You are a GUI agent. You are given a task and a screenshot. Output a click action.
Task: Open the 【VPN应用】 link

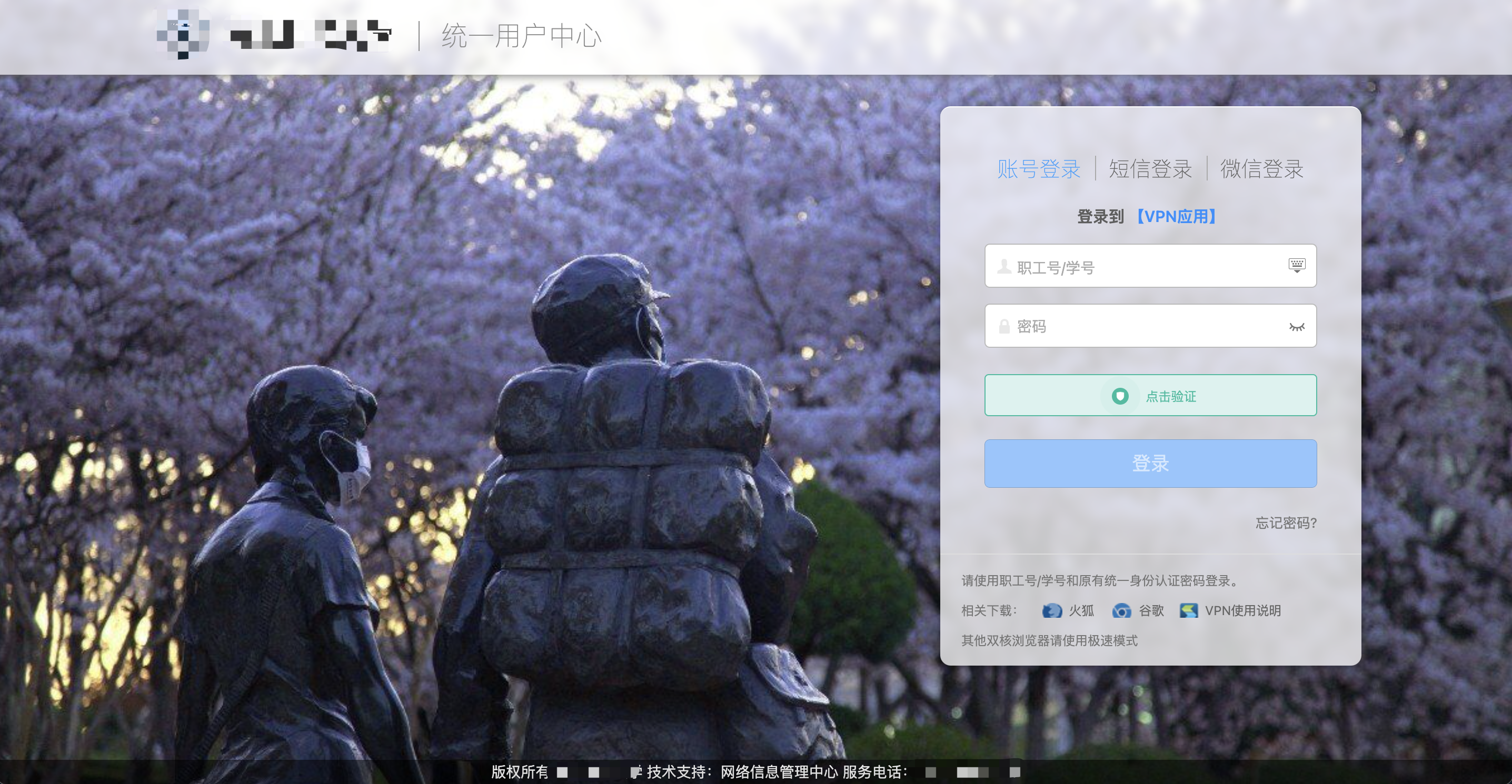pos(1176,217)
